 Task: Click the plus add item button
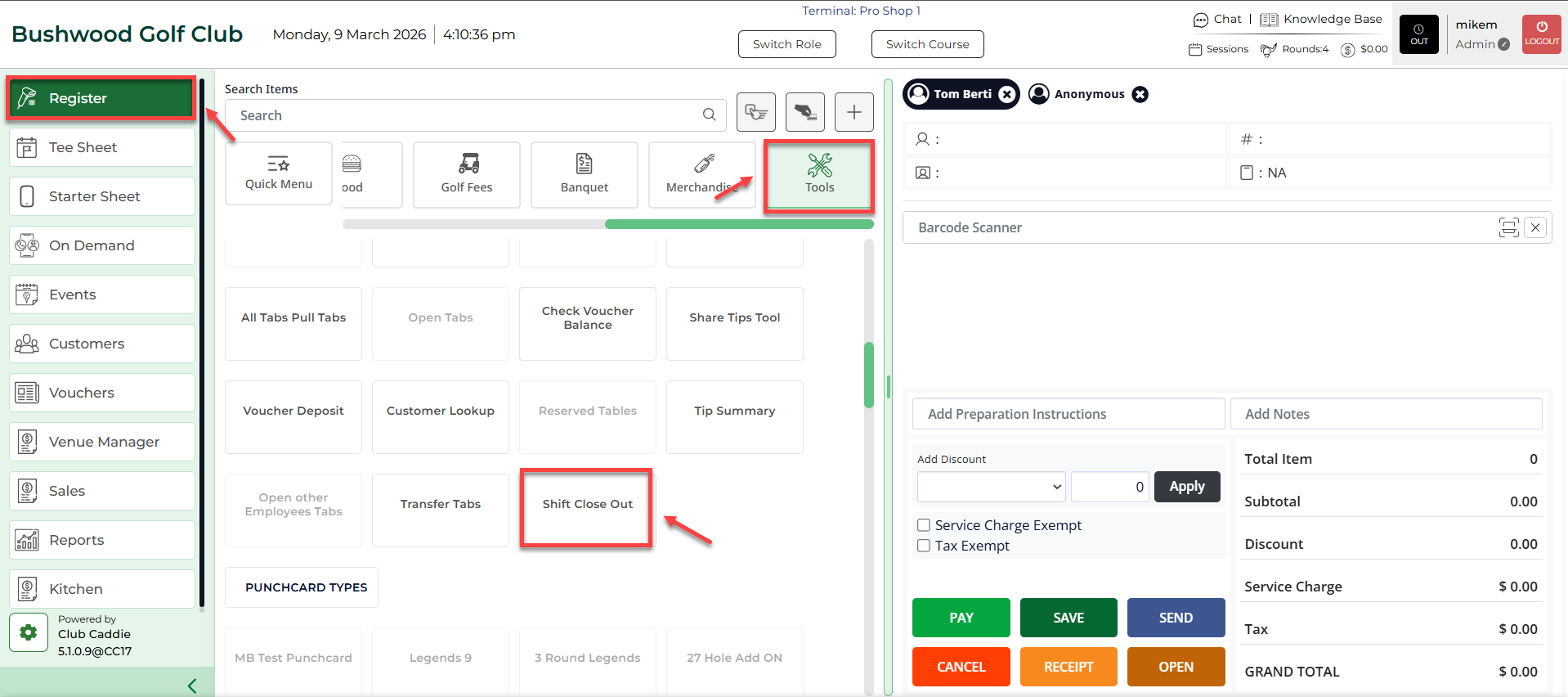click(x=853, y=112)
